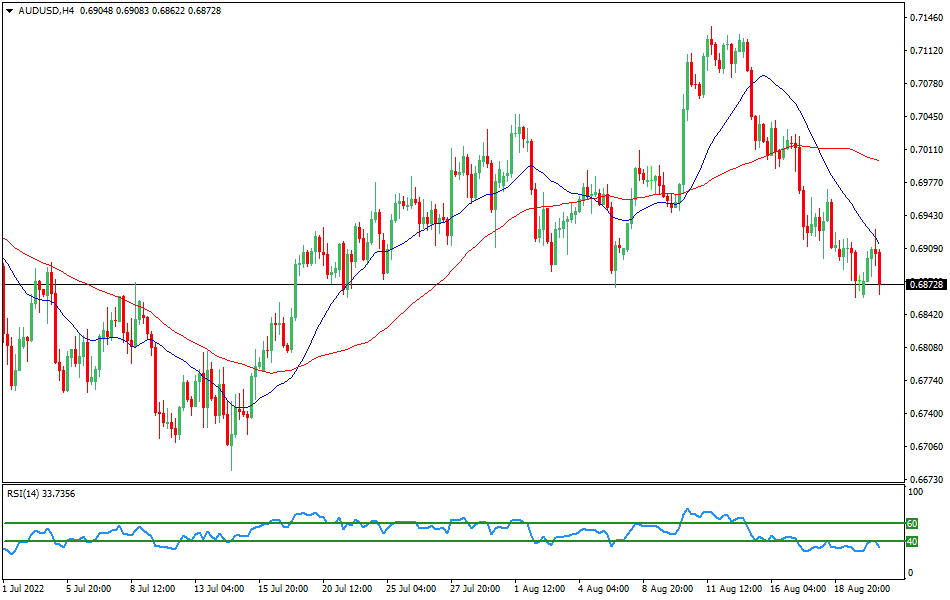
Task: Click the green 60 level marker on RSI
Action: click(x=911, y=522)
